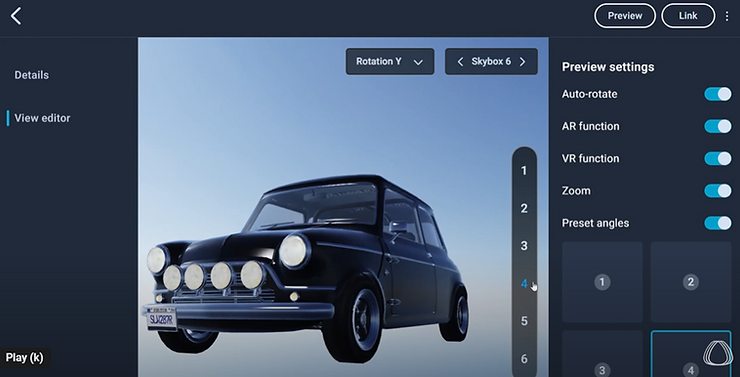The width and height of the screenshot is (740, 377).
Task: Click the Preview button
Action: point(625,16)
